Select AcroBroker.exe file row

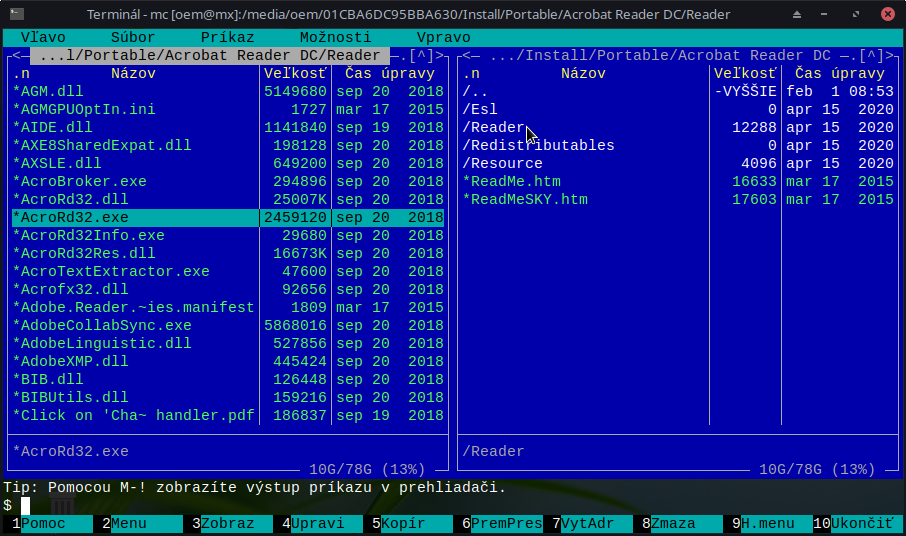coord(228,181)
